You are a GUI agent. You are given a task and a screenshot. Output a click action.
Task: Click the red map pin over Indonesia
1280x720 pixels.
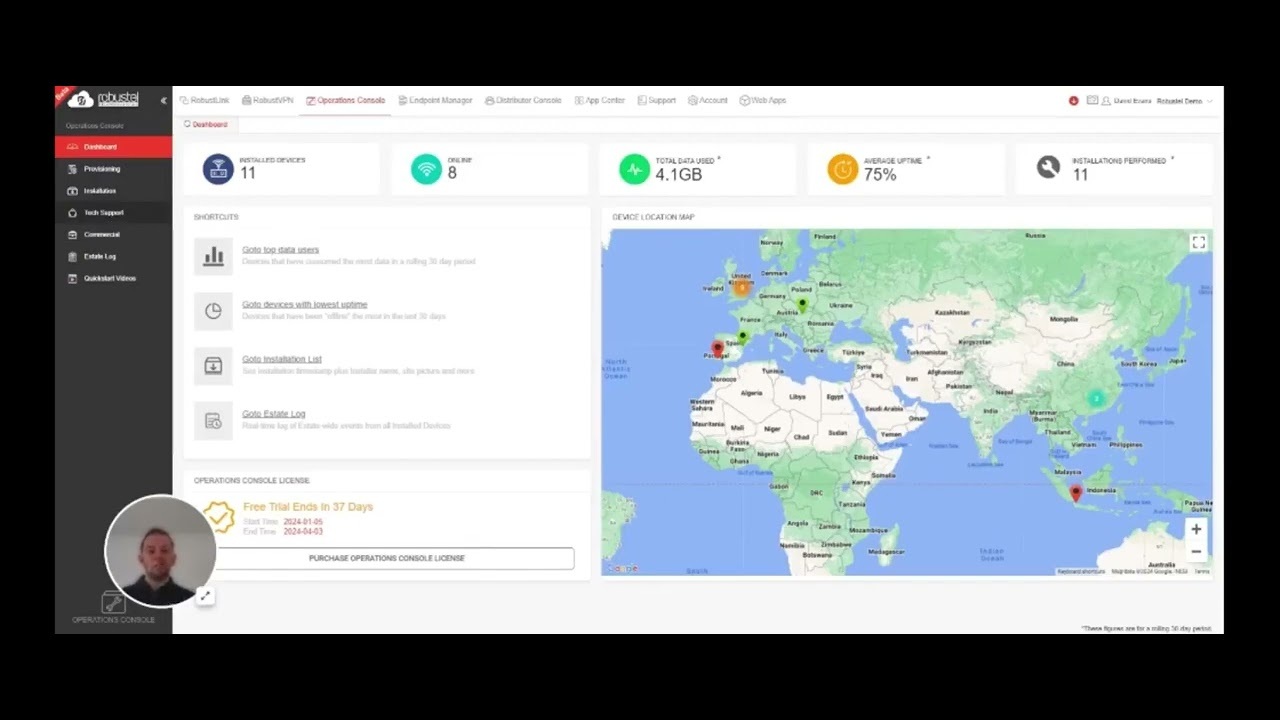click(x=1076, y=492)
